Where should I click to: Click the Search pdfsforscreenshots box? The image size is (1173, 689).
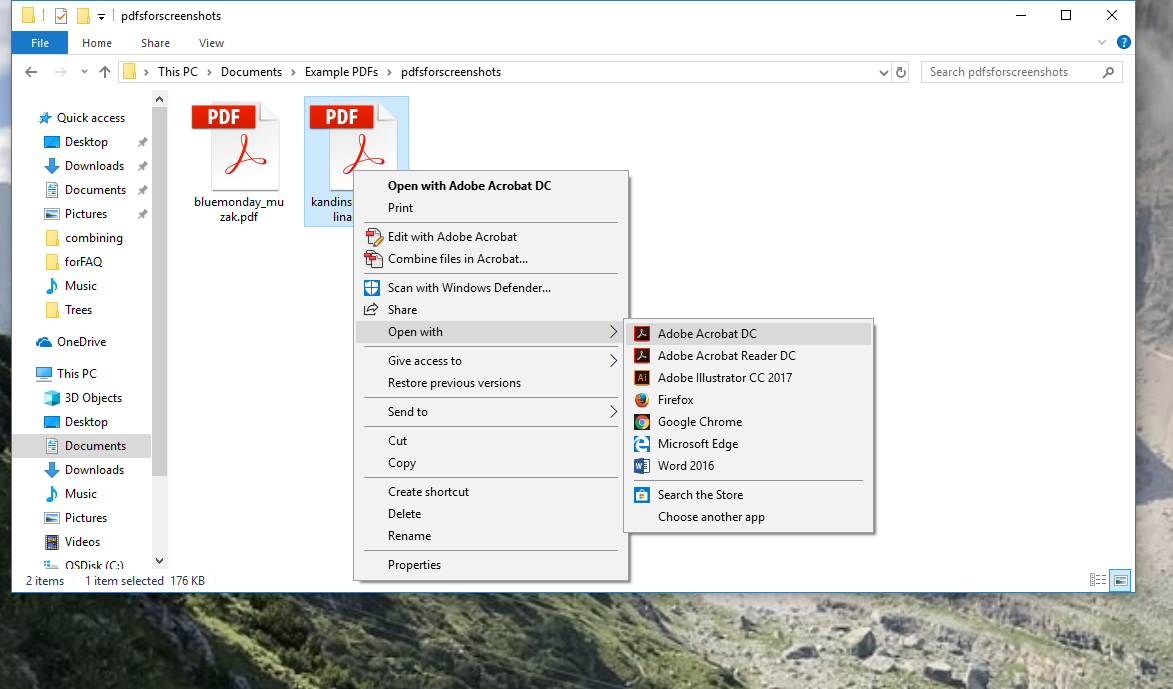[1021, 72]
